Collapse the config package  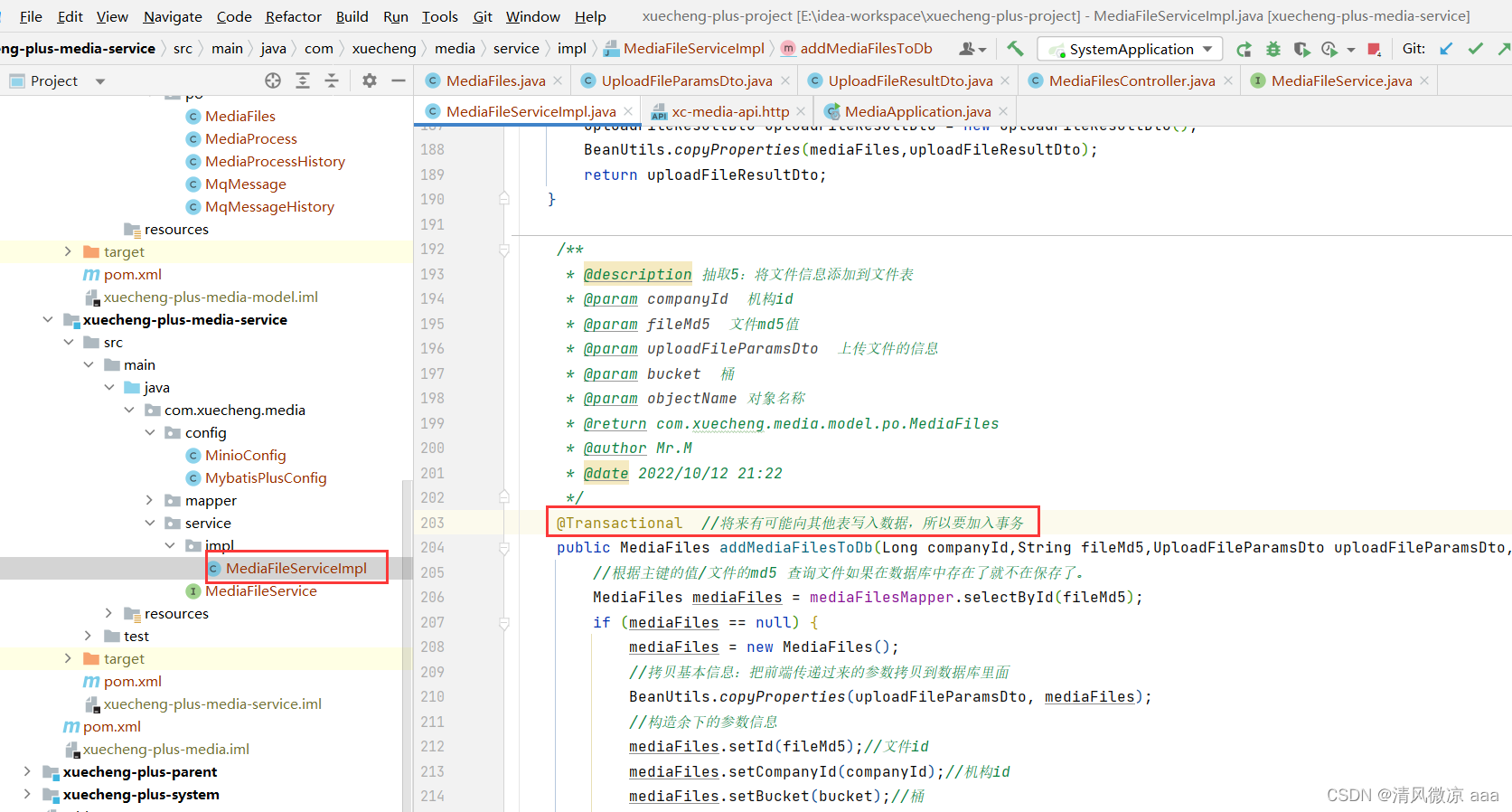150,432
